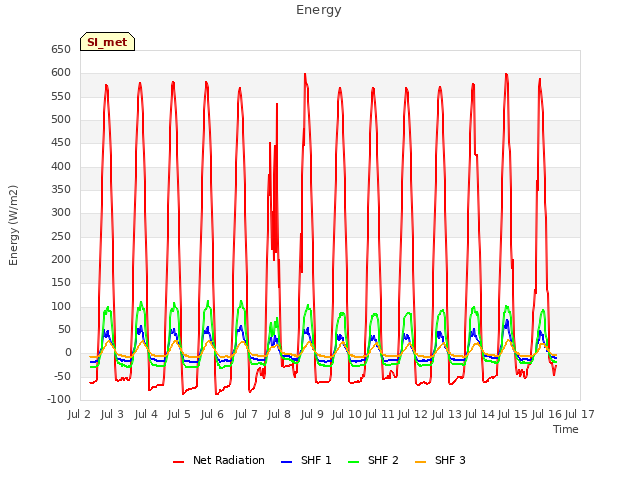This screenshot has width=640, height=480.
Task: Click the Jul 13 tick label
Action: 447,414
